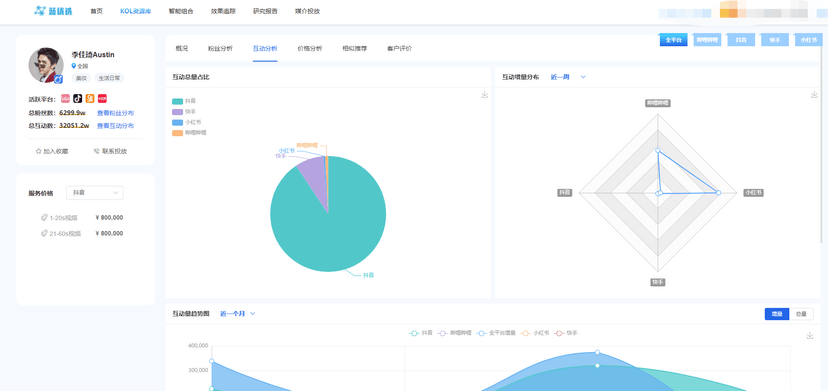Click the pink Bilibili platform icon
The image size is (828, 391).
(x=65, y=98)
